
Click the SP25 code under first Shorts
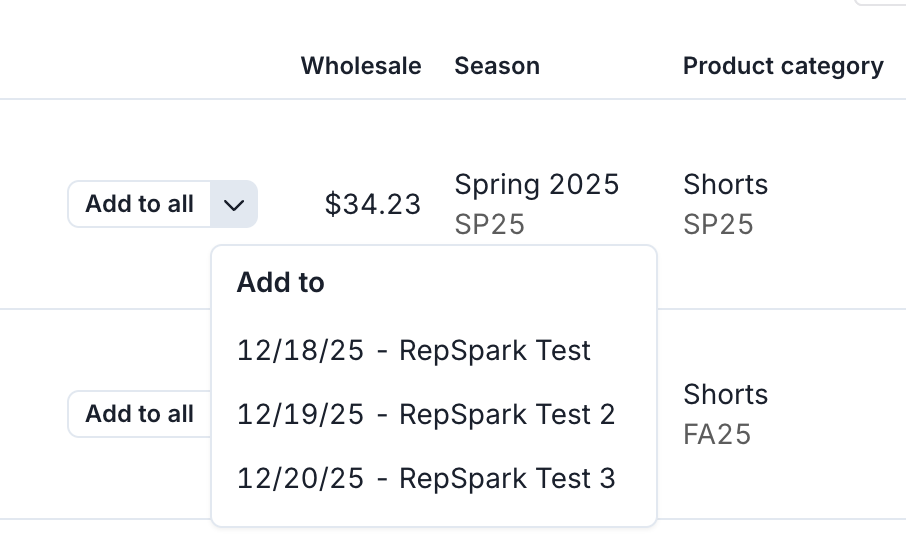tap(718, 224)
